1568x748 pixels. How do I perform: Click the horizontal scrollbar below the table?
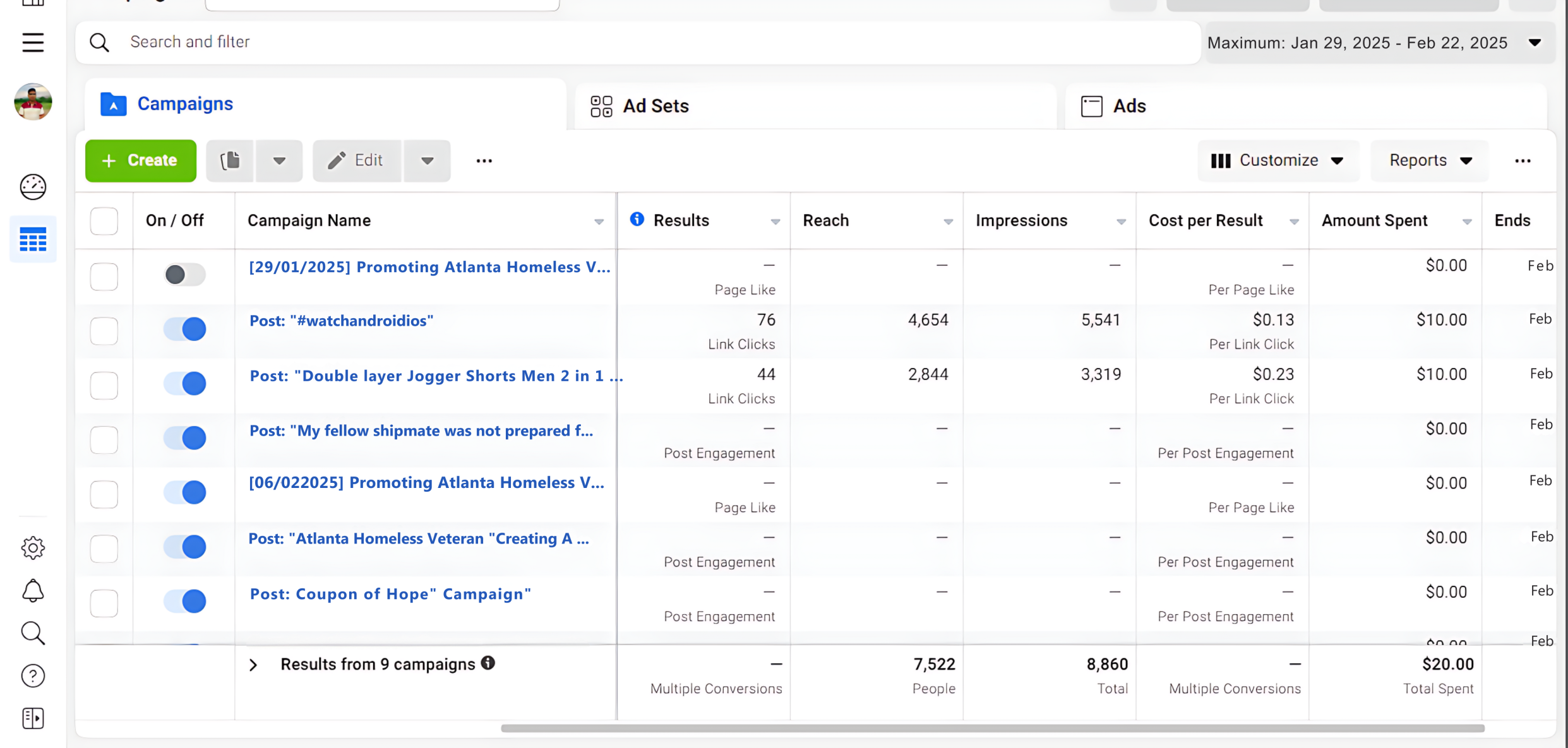(x=991, y=728)
